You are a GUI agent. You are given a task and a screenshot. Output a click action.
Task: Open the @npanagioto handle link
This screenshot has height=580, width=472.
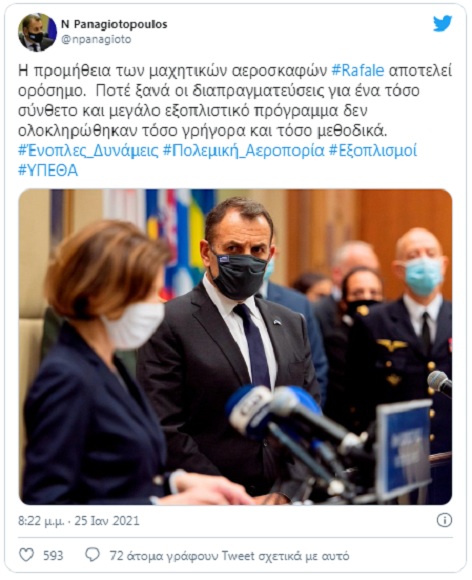96,40
